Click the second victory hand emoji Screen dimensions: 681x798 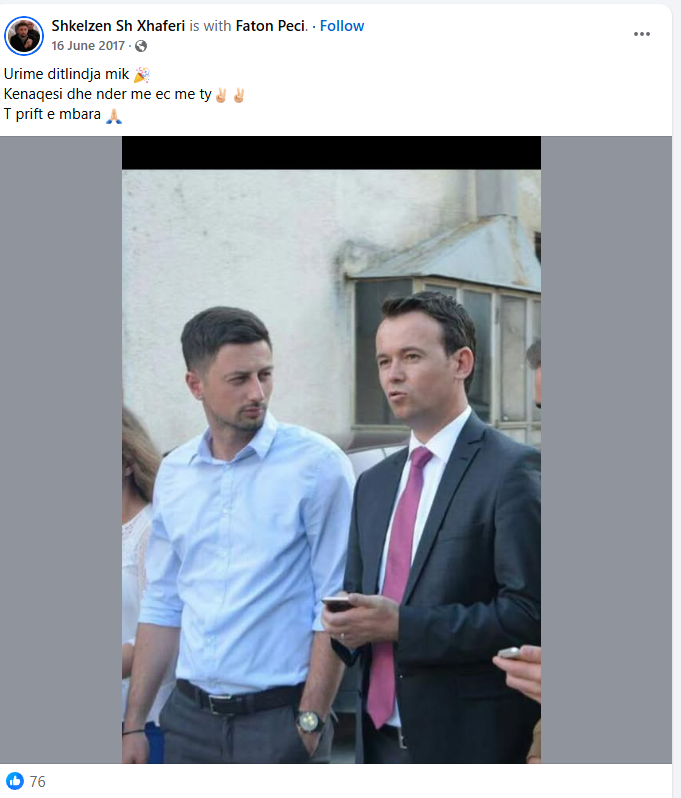[239, 95]
